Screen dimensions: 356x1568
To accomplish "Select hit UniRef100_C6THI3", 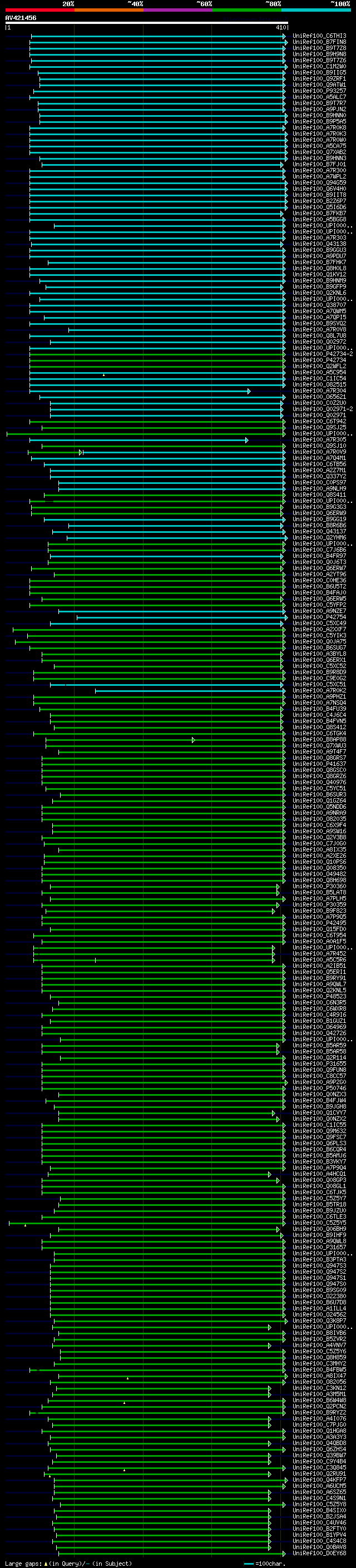I will [319, 36].
